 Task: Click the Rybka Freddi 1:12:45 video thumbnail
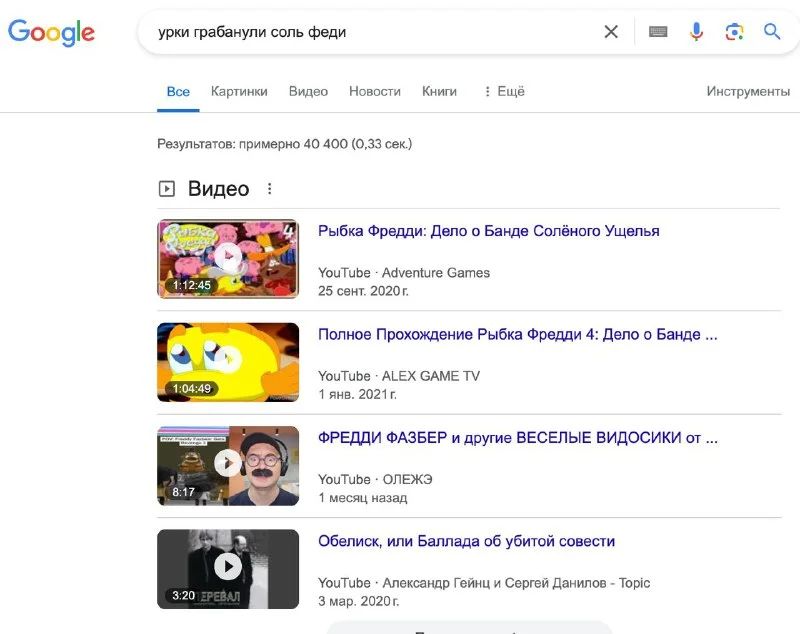click(228, 258)
